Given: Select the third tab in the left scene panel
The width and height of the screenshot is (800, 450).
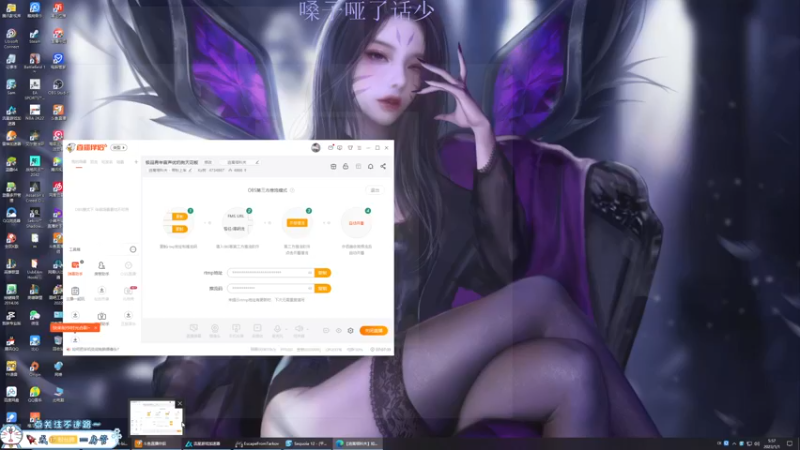Looking at the screenshot, I should coord(107,162).
